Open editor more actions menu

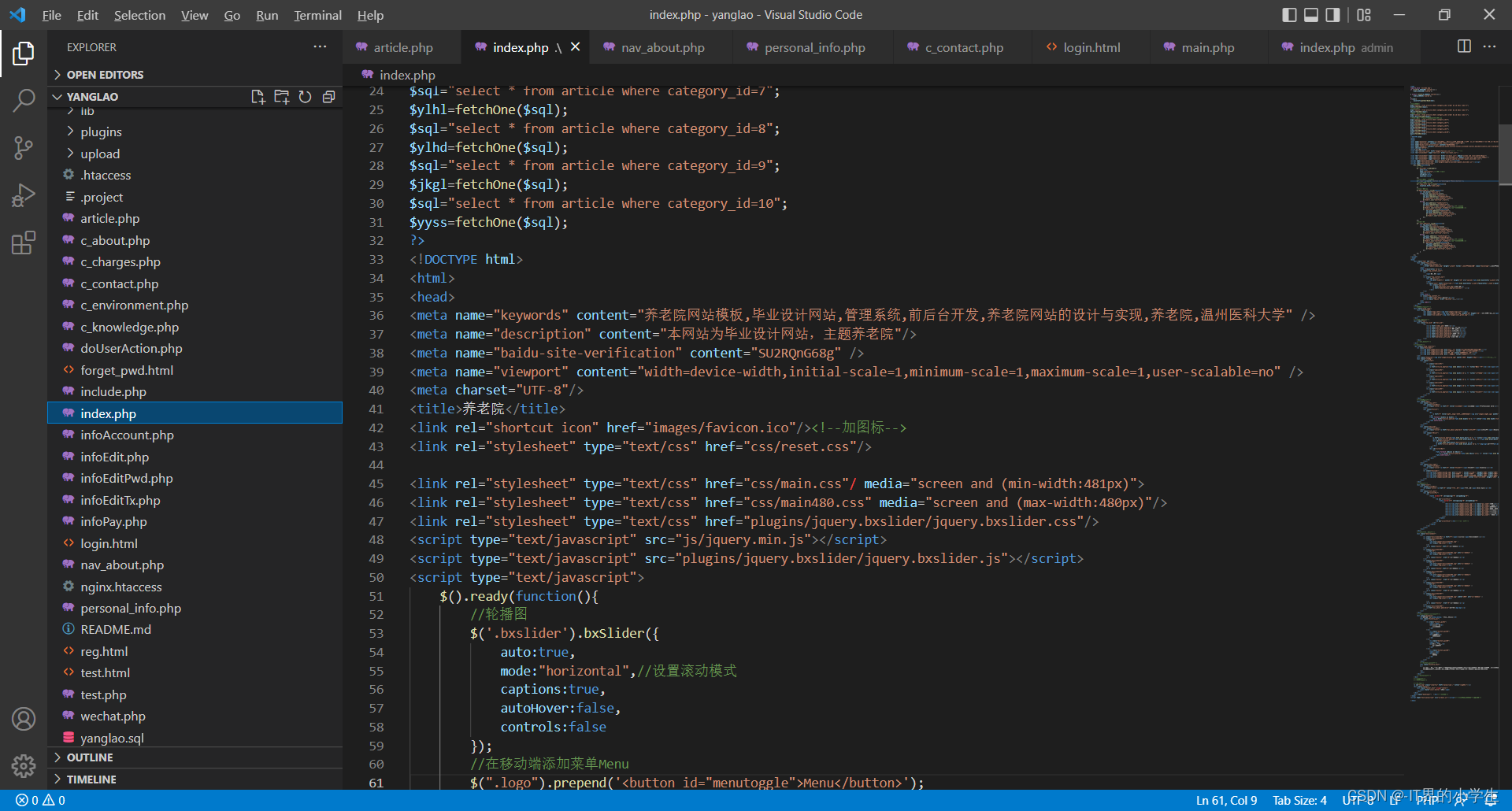[x=1489, y=46]
